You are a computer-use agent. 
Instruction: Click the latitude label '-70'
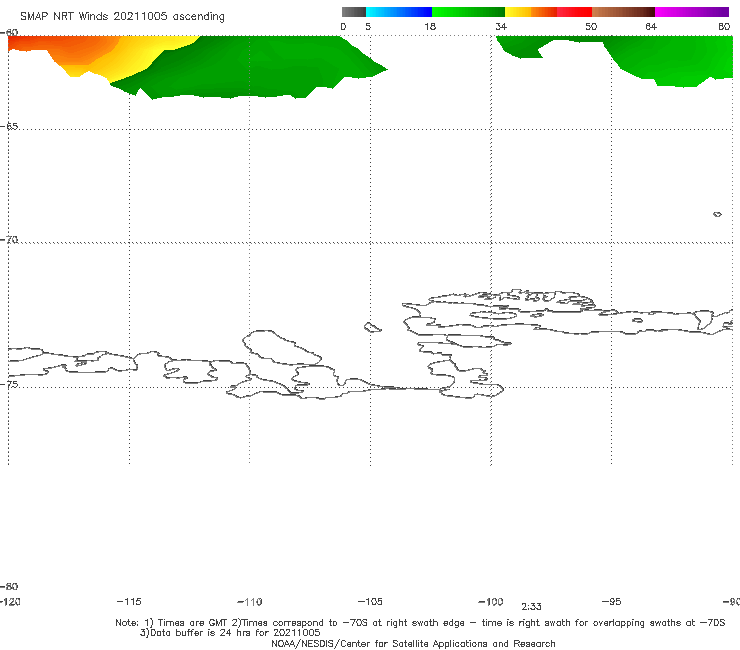click(x=9, y=240)
